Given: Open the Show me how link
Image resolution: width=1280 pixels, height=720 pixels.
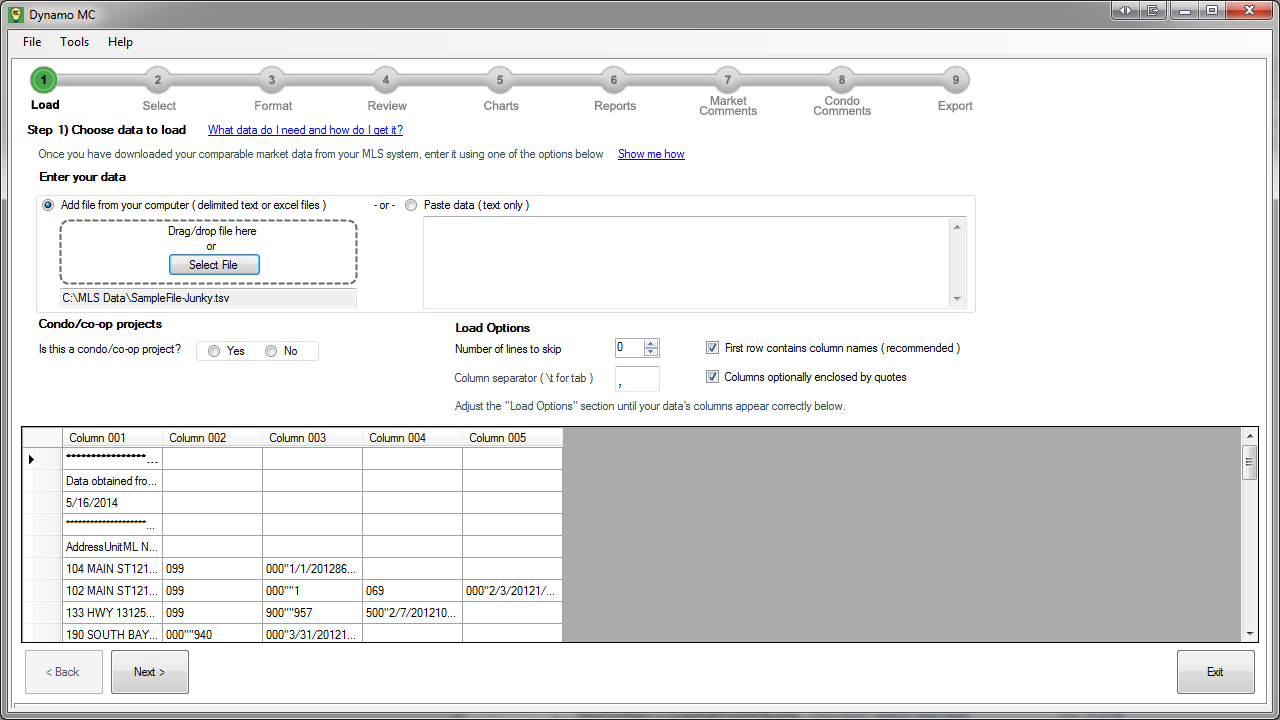Looking at the screenshot, I should tap(651, 154).
